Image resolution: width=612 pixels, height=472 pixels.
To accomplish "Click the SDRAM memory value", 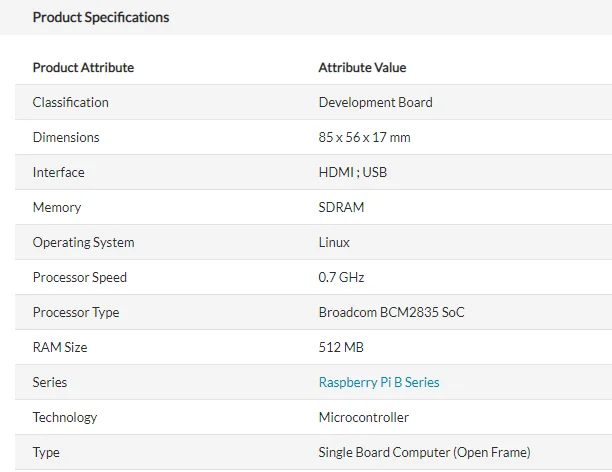I will 341,207.
